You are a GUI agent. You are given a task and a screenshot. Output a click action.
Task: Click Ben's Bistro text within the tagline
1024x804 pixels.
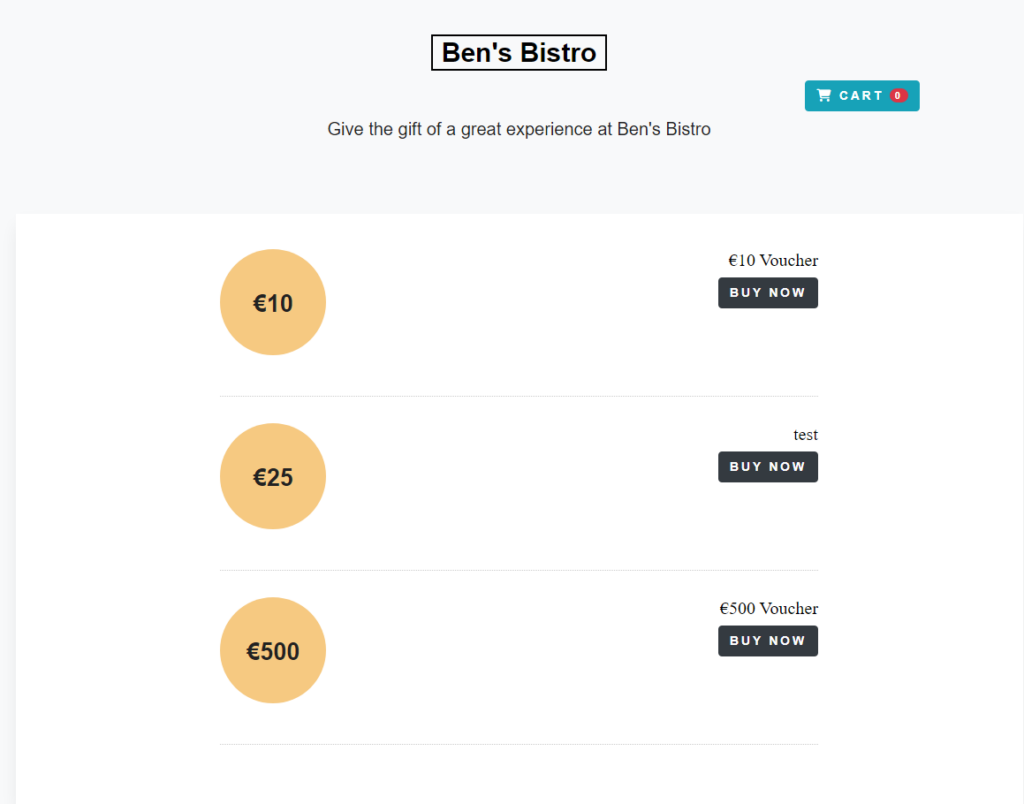click(664, 129)
